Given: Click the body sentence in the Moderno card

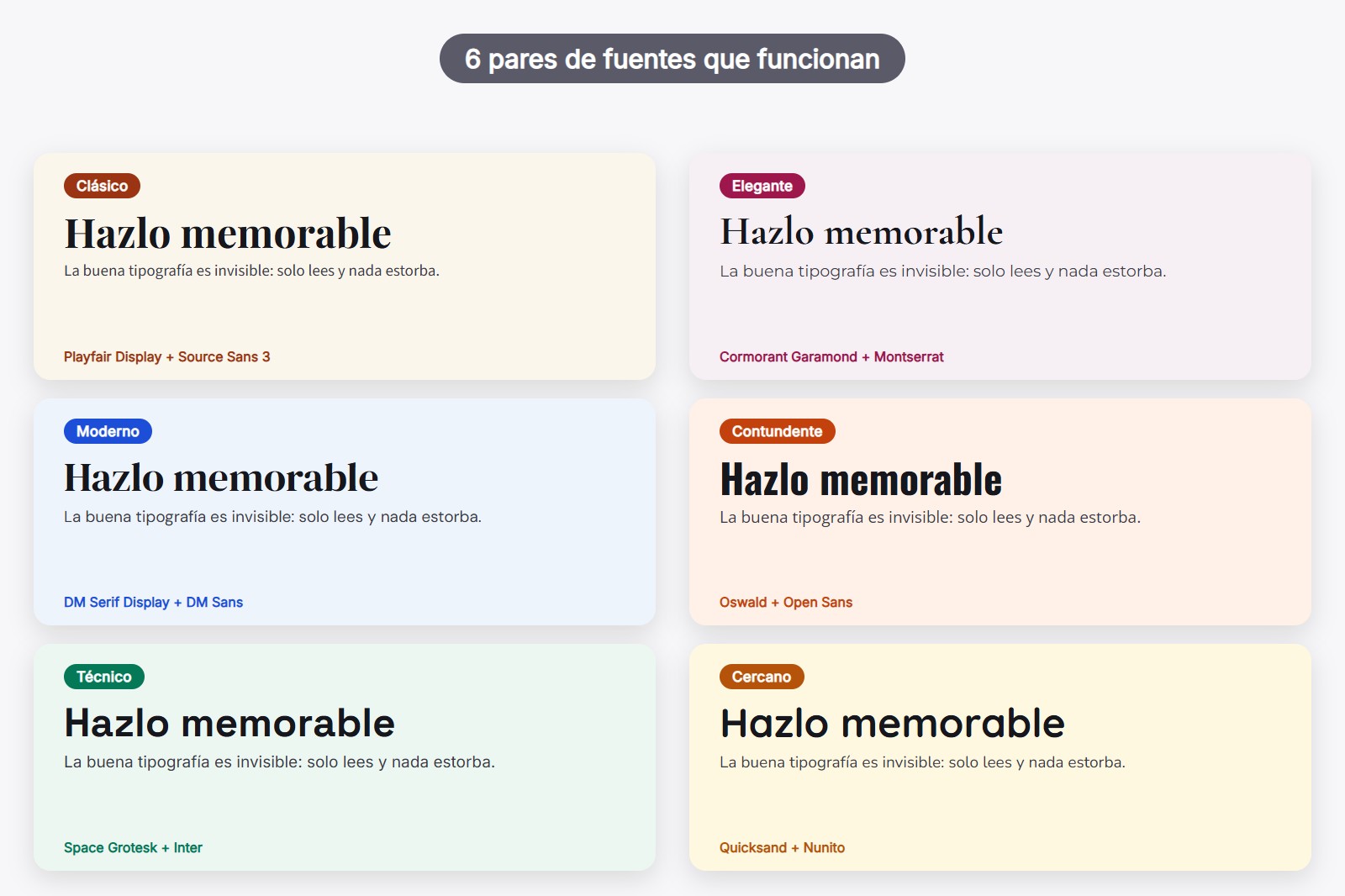Looking at the screenshot, I should coord(272,517).
